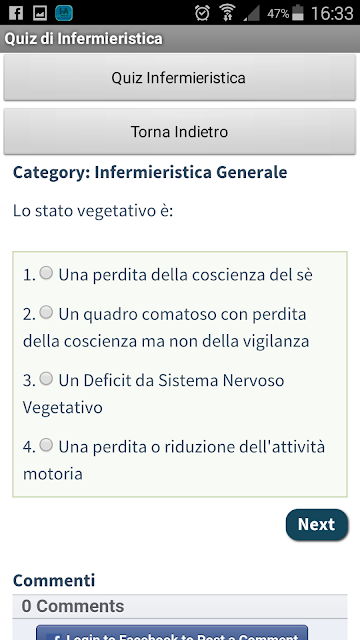
Task: Go to the Next question
Action: (x=317, y=524)
